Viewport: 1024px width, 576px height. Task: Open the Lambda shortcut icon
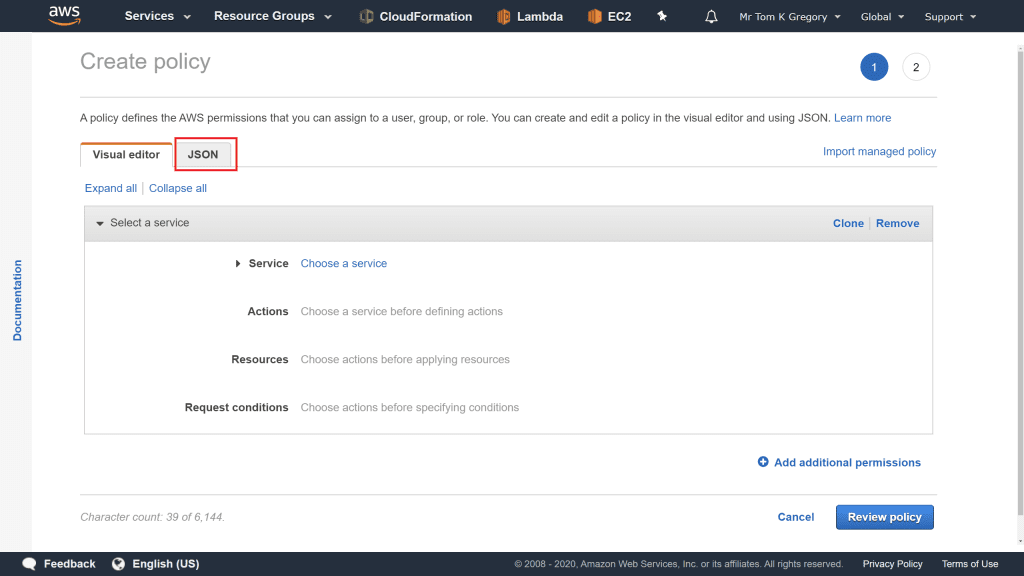pyautogui.click(x=504, y=17)
